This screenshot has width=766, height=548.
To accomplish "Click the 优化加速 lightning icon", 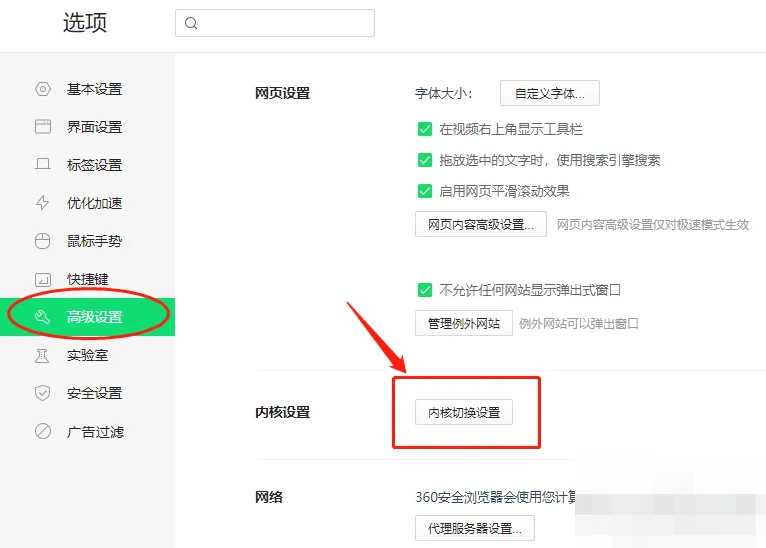I will click(x=43, y=203).
